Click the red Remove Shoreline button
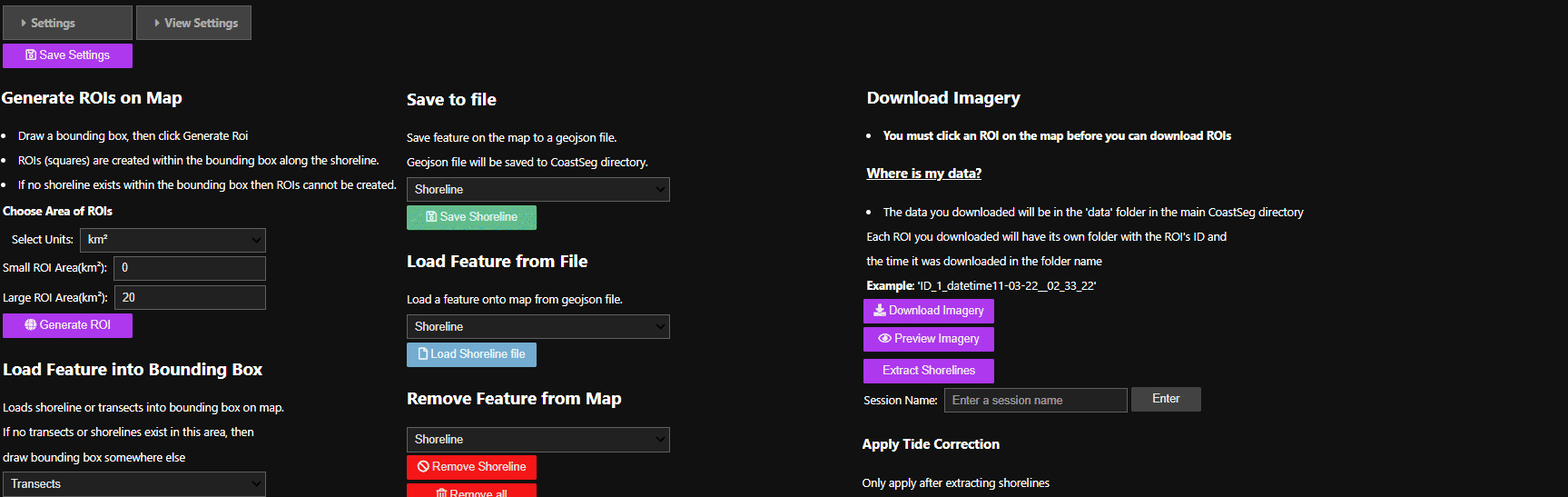This screenshot has width=1568, height=497. point(471,467)
